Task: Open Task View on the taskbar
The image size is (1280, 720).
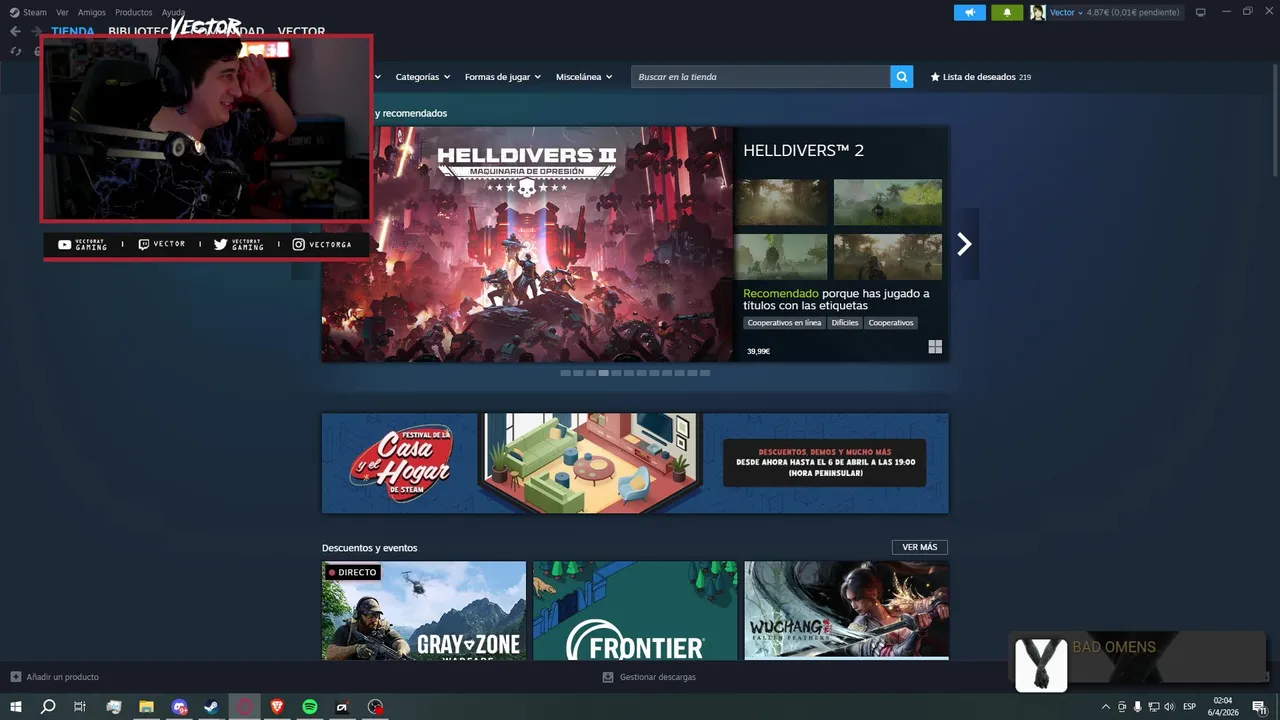Action: 80,707
